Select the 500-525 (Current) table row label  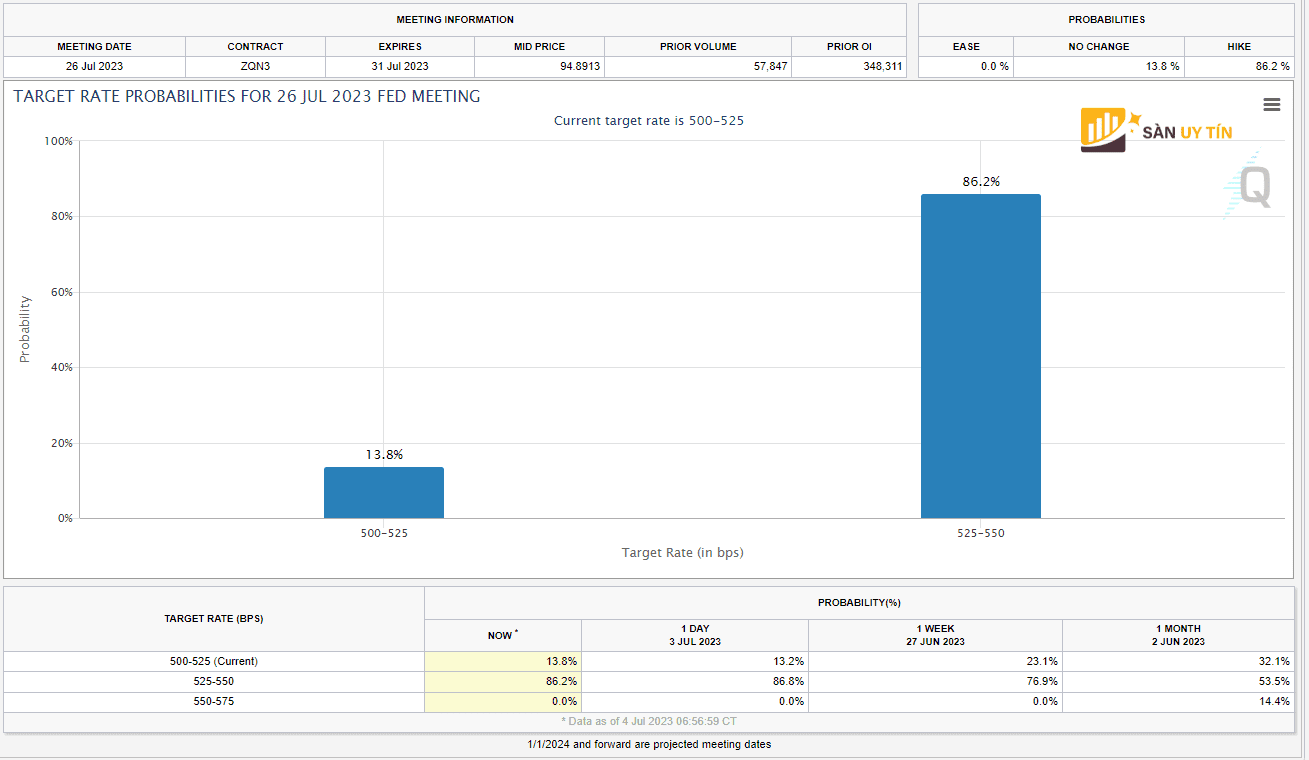214,661
